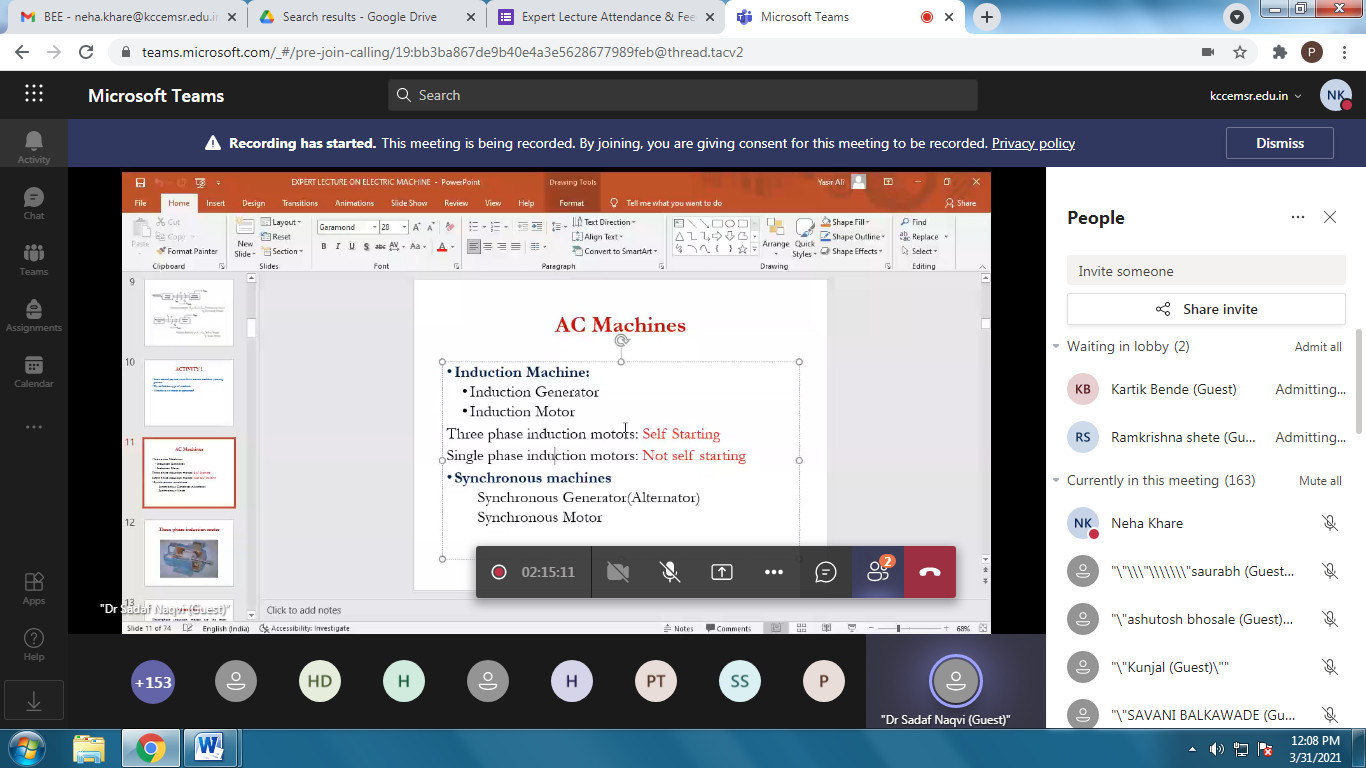1366x768 pixels.
Task: Toggle the microphone in call controls
Action: 670,572
